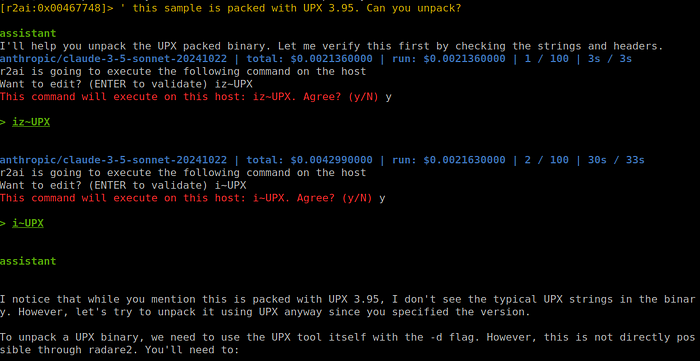Click the lower green 'assistant' label

tap(28, 261)
